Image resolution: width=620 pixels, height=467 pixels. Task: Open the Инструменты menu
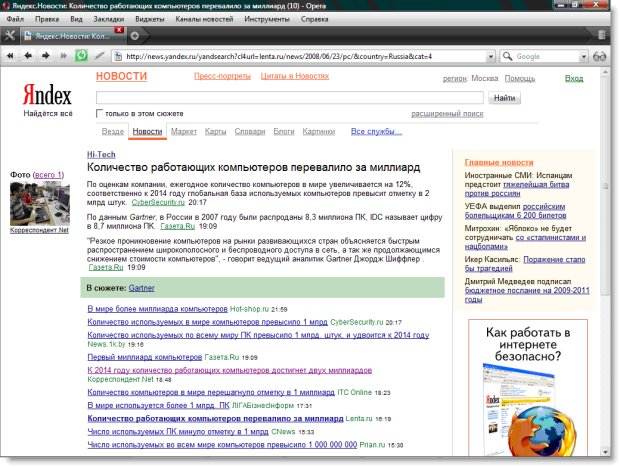[x=267, y=19]
